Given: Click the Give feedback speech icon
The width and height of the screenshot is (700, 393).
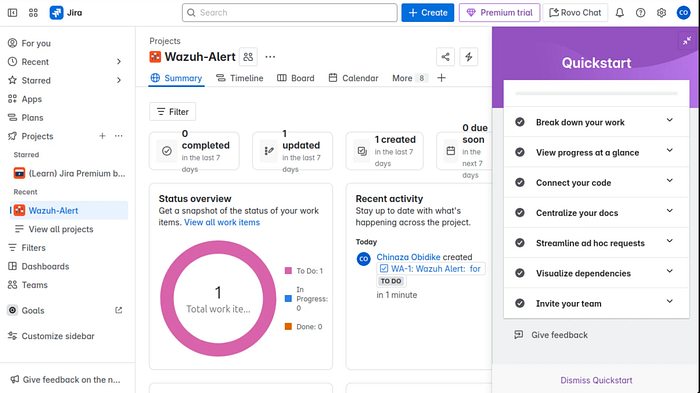Looking at the screenshot, I should (x=518, y=334).
